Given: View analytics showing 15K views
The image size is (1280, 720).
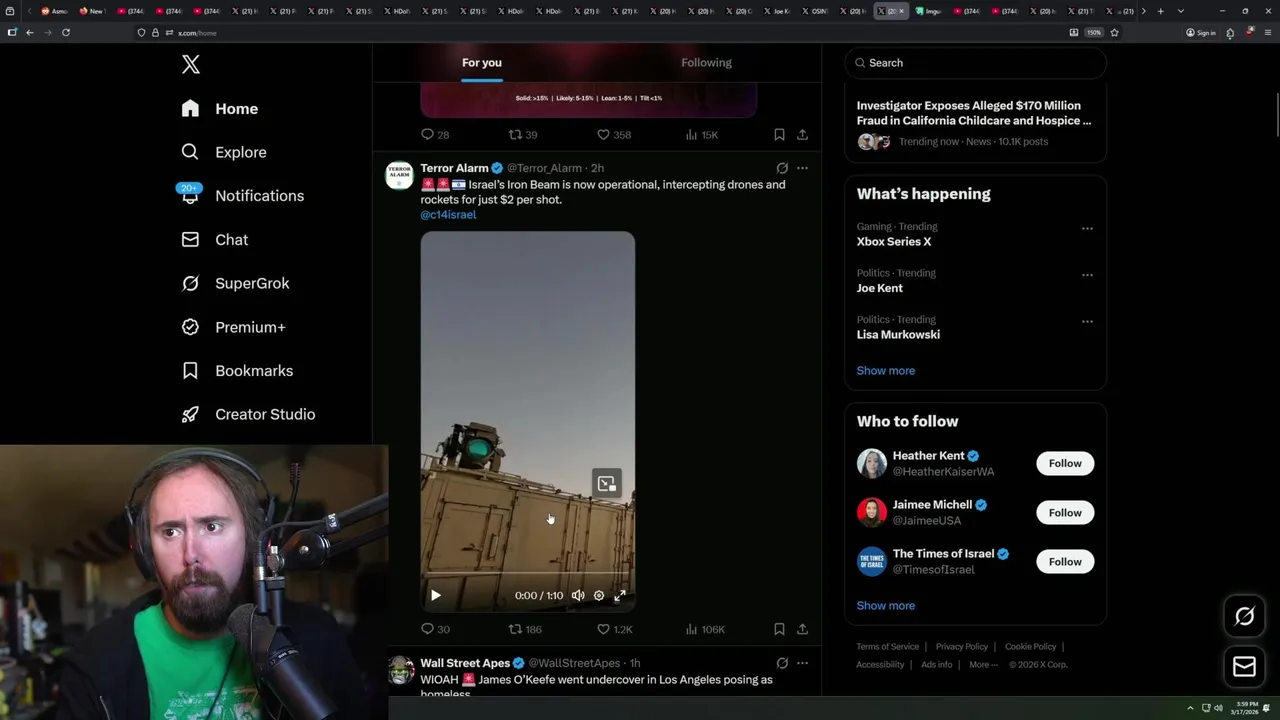Looking at the screenshot, I should (x=701, y=135).
